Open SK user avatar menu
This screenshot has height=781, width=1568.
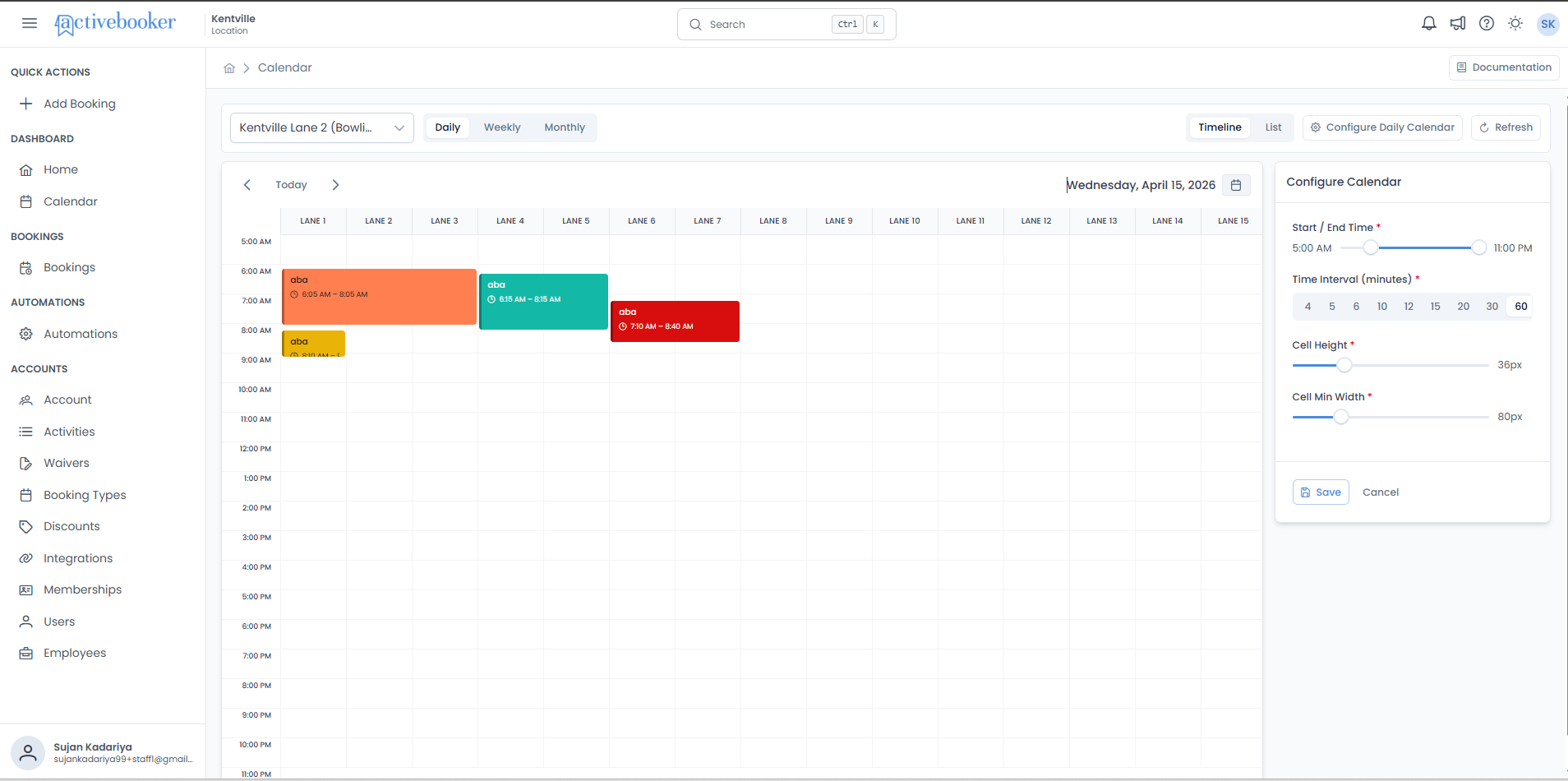[x=1547, y=24]
